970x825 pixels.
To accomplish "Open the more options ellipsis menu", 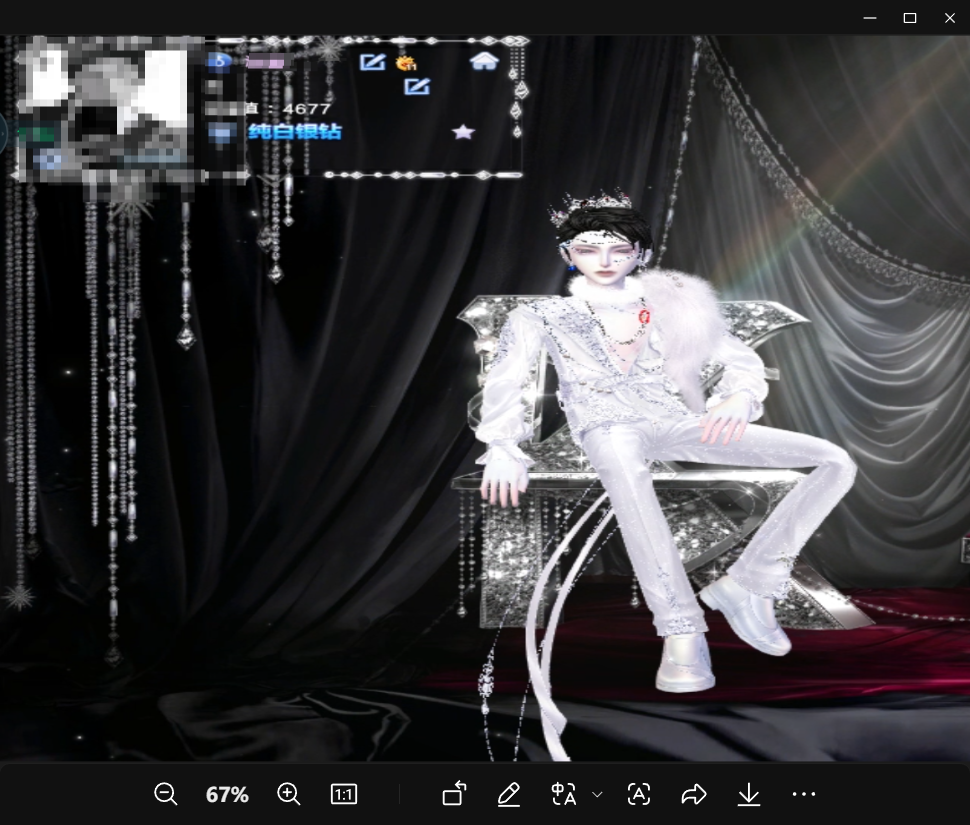I will [x=804, y=794].
